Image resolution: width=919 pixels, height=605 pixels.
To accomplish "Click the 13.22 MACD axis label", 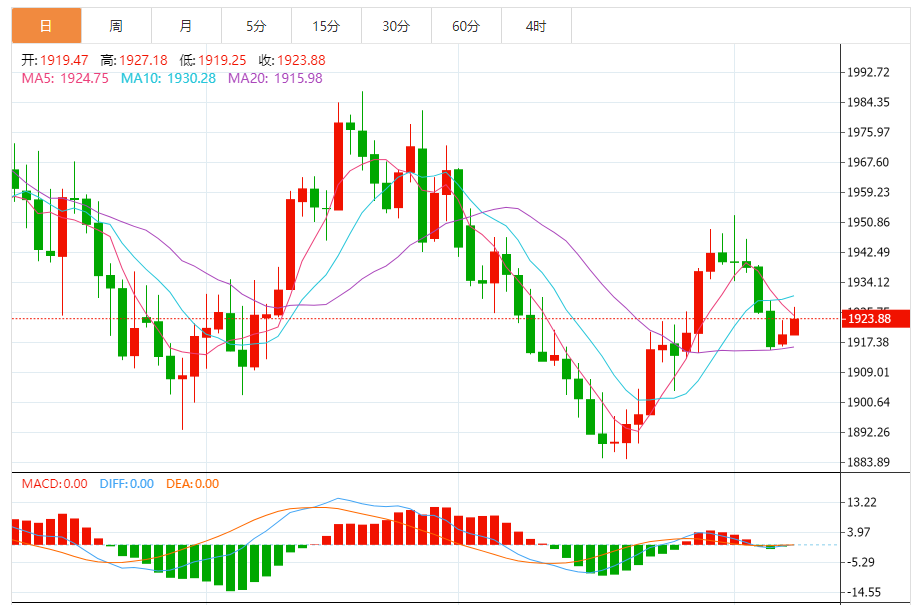I will [862, 502].
